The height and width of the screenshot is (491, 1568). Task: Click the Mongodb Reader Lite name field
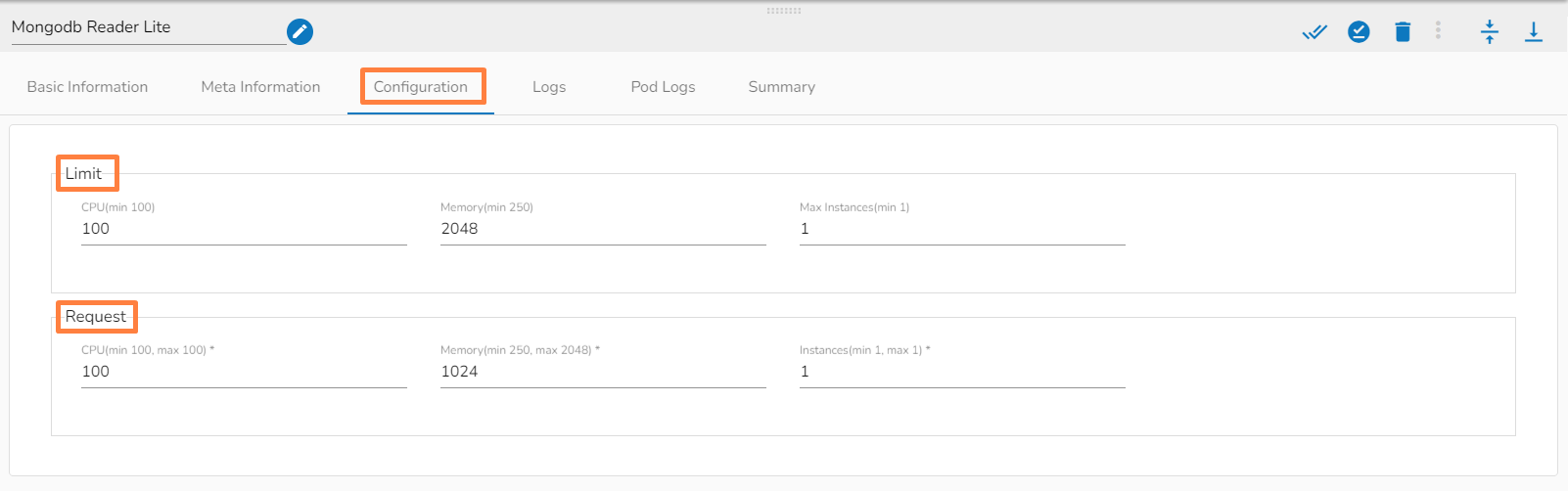coord(147,27)
